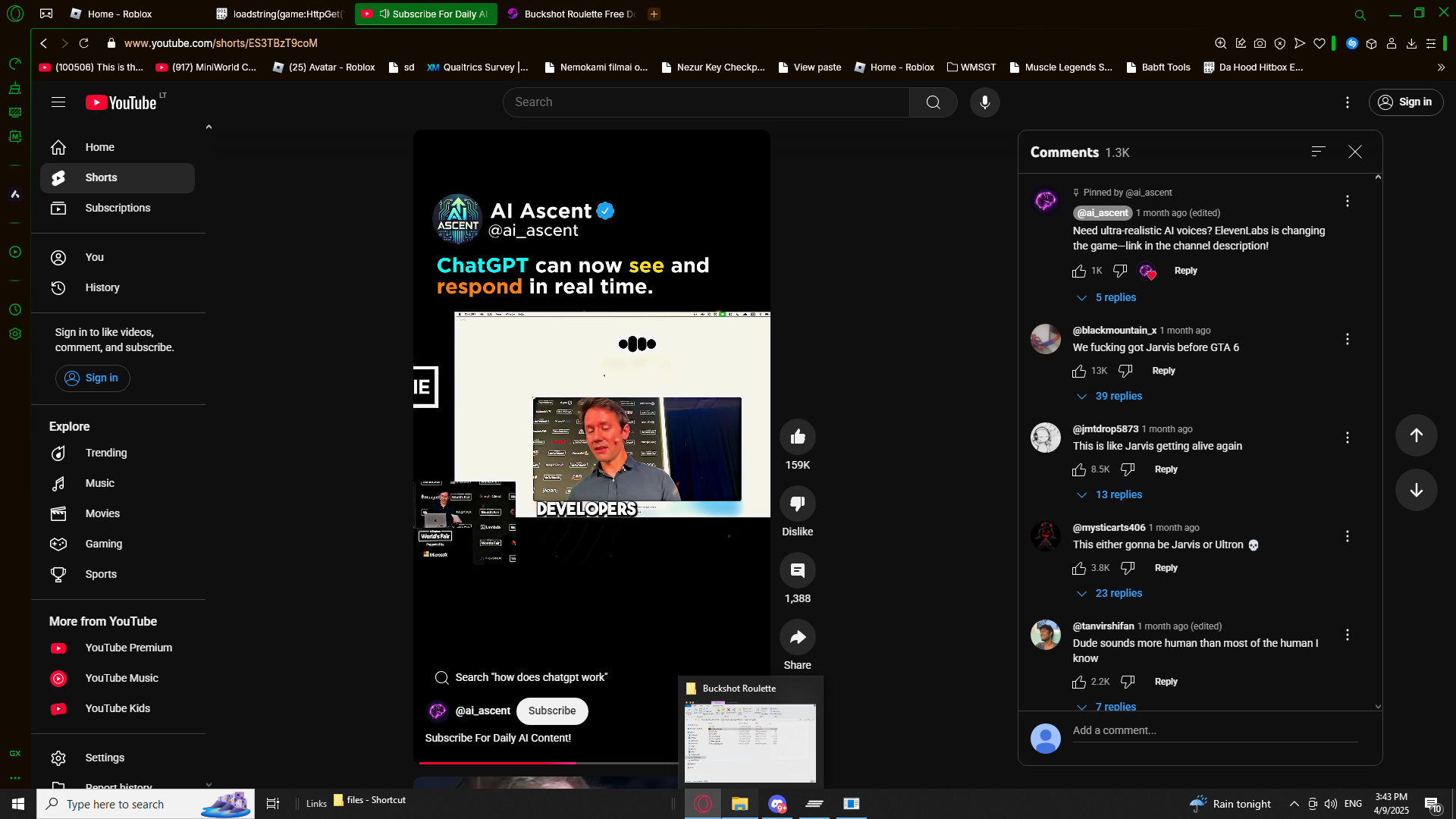The image size is (1456, 819).
Task: Reply to @blackmountain_x comment
Action: [x=1163, y=371]
